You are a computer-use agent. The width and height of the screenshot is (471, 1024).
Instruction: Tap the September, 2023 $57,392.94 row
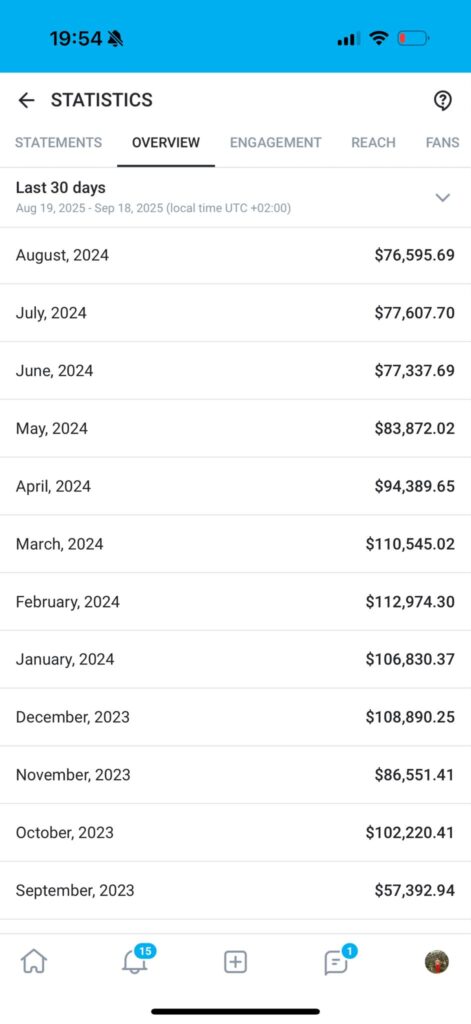click(235, 890)
